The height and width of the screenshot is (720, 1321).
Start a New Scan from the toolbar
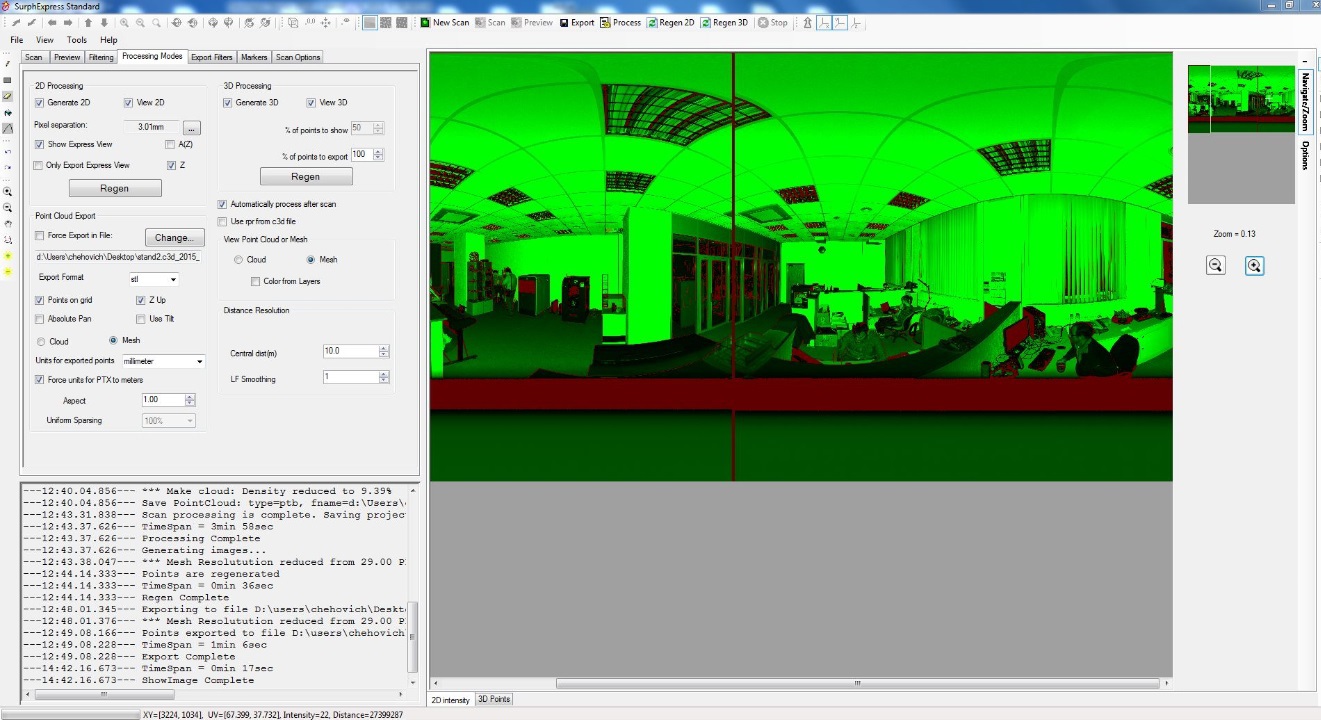coord(444,22)
